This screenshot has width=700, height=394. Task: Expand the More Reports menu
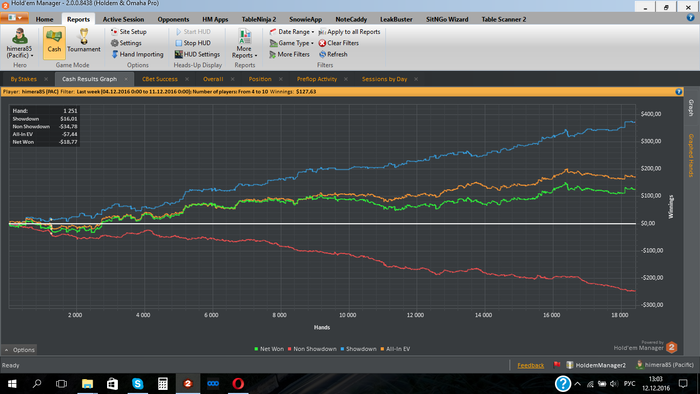244,43
